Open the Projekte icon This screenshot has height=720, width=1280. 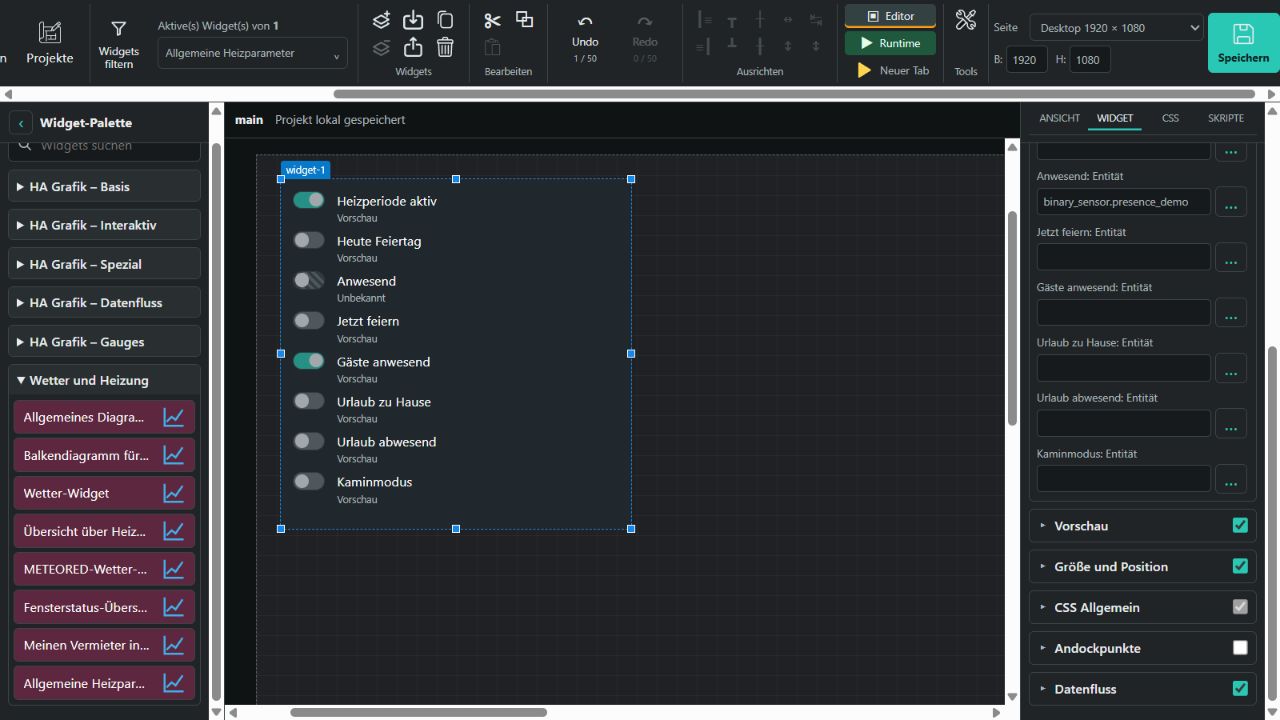(x=50, y=33)
